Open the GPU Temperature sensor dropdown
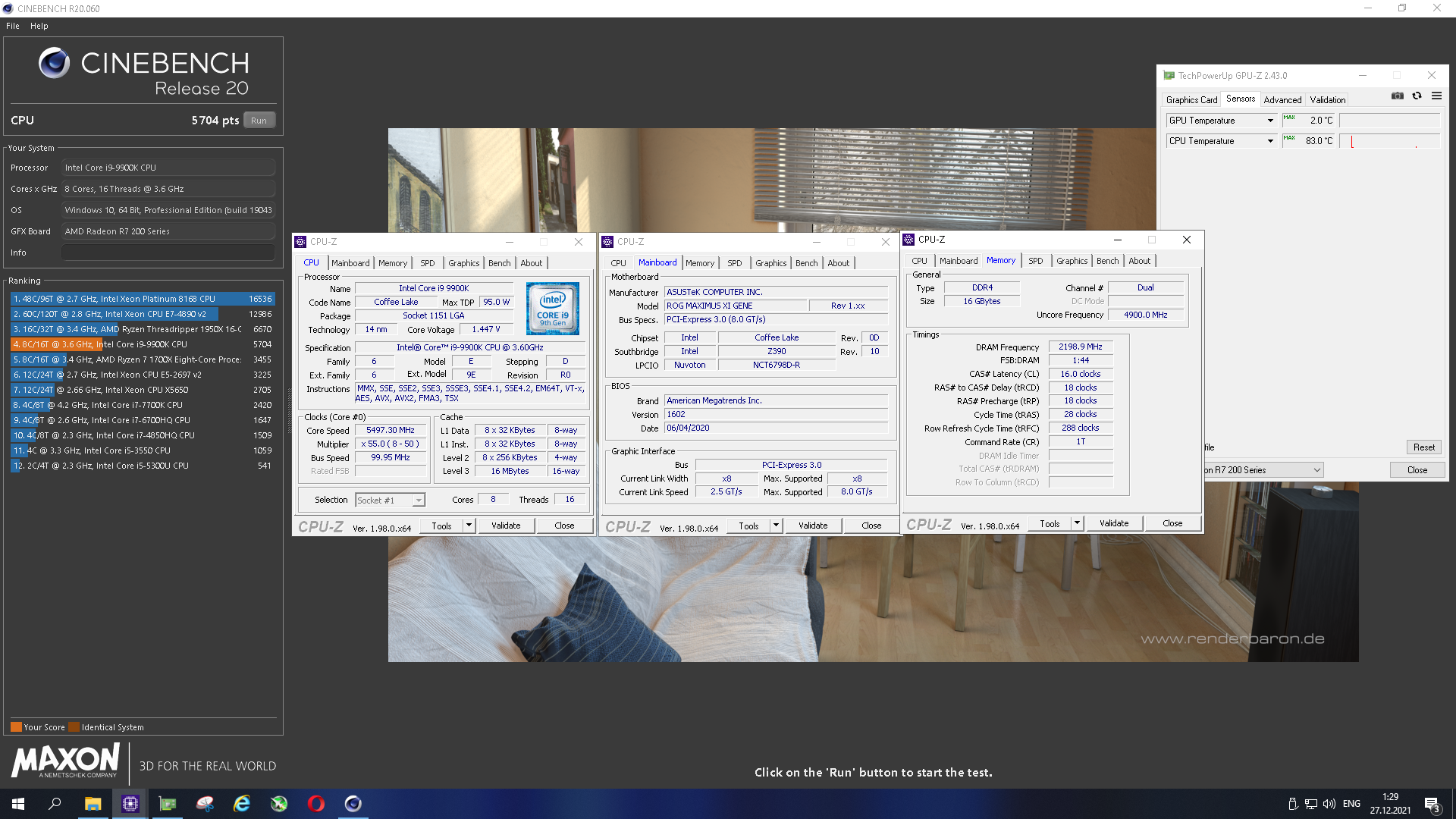 tap(1270, 121)
